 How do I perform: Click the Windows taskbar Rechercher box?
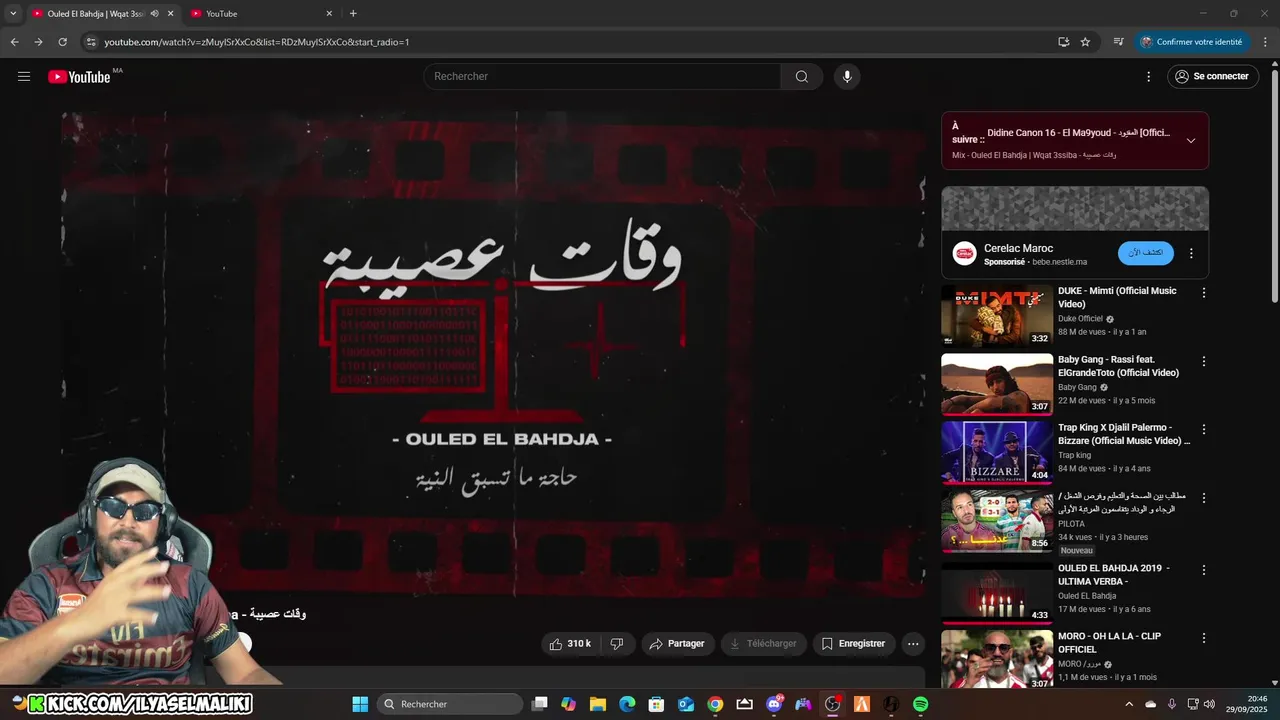[x=449, y=704]
